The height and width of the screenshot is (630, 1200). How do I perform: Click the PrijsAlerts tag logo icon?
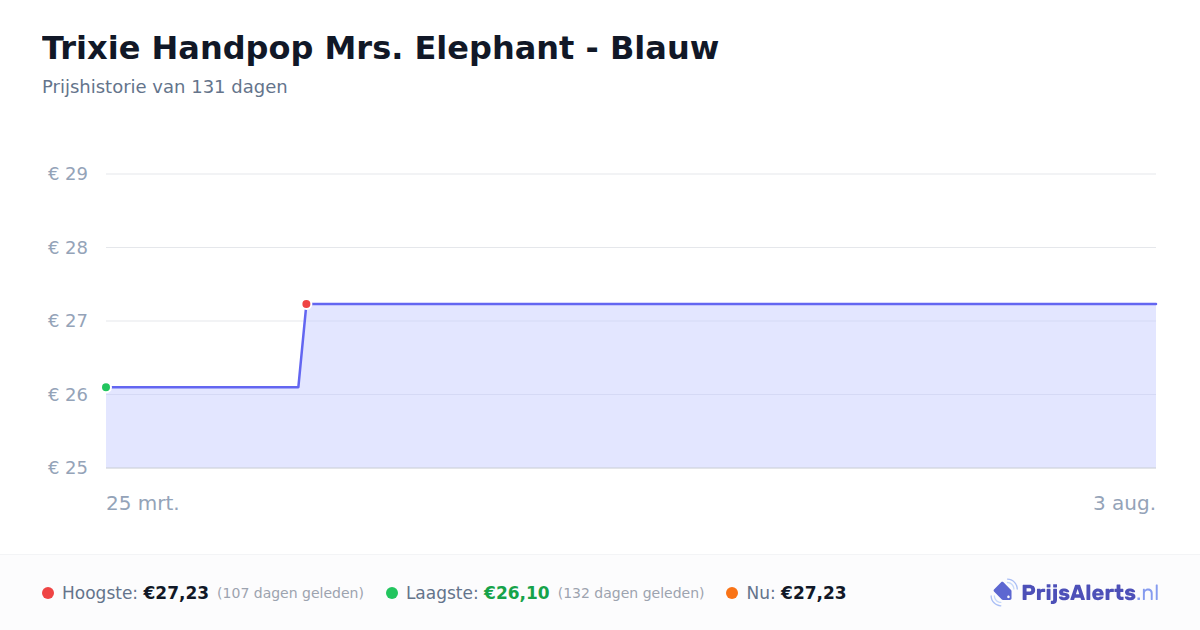(1003, 593)
